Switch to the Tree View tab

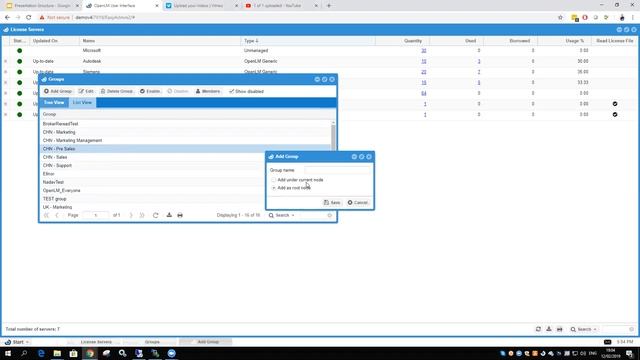pyautogui.click(x=54, y=102)
